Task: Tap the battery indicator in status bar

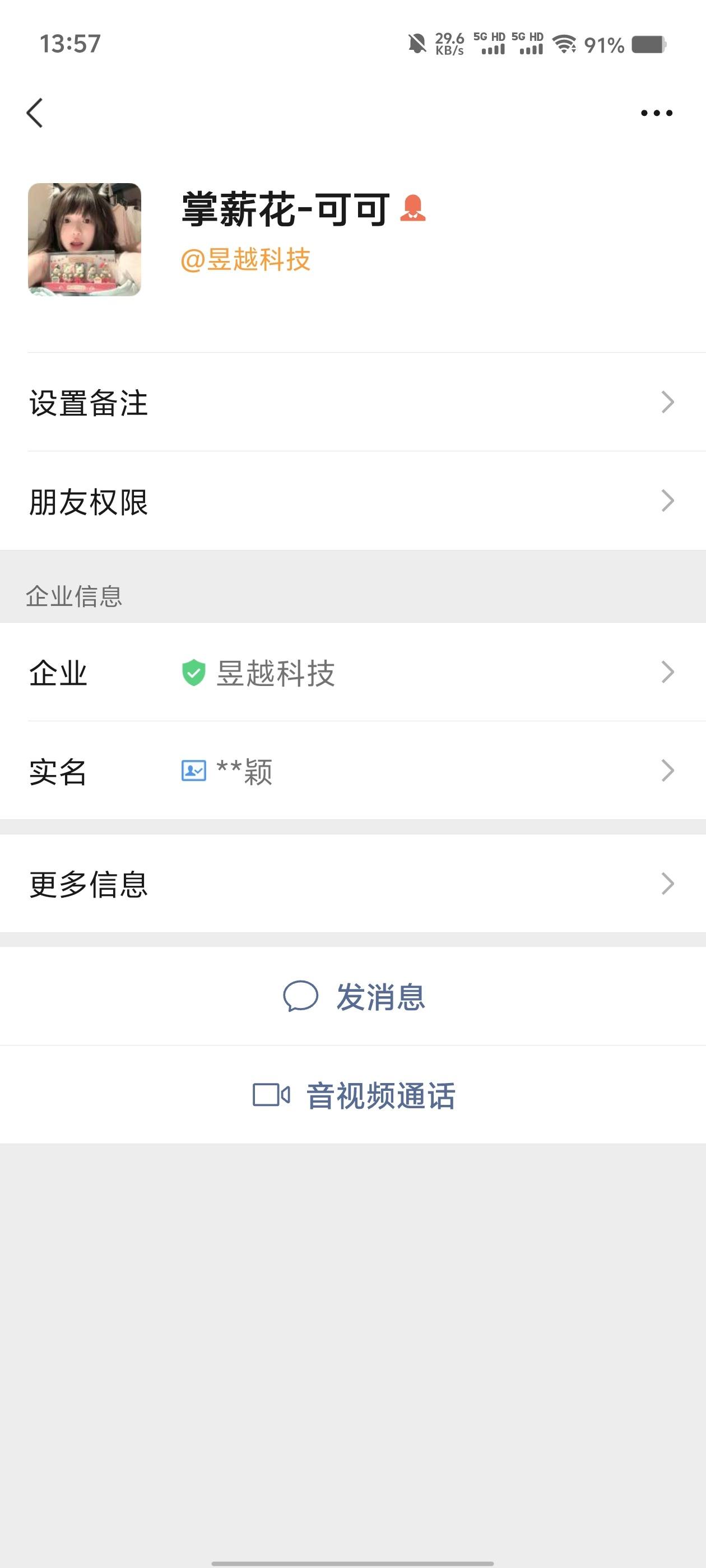Action: (649, 44)
